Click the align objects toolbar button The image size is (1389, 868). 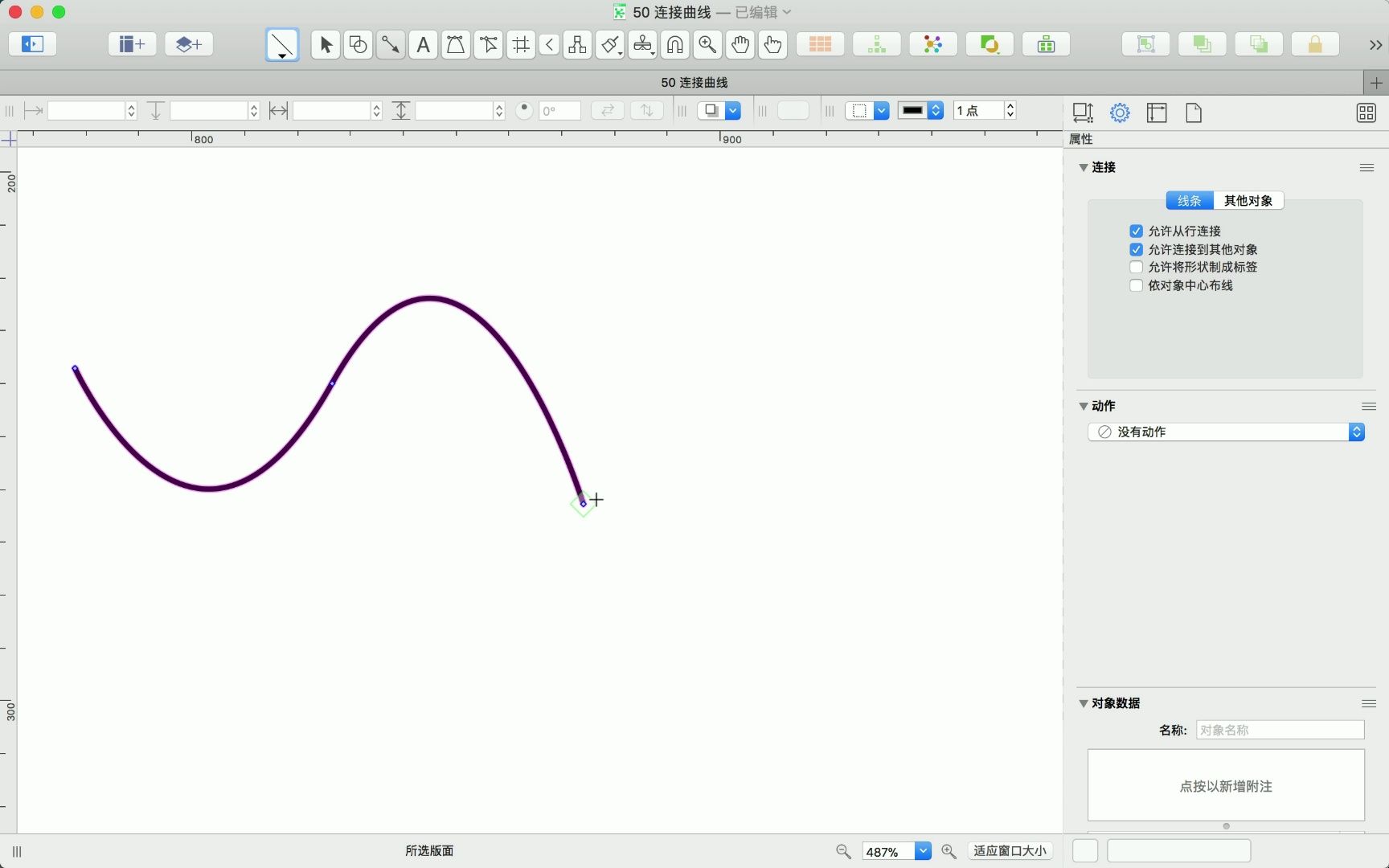1046,44
